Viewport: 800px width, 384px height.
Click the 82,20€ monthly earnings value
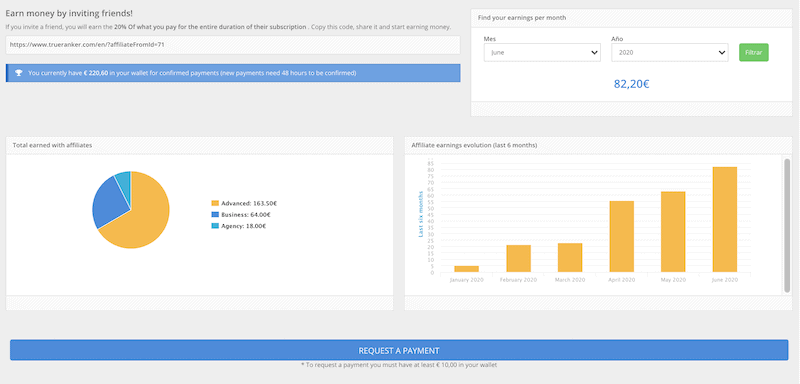point(632,84)
